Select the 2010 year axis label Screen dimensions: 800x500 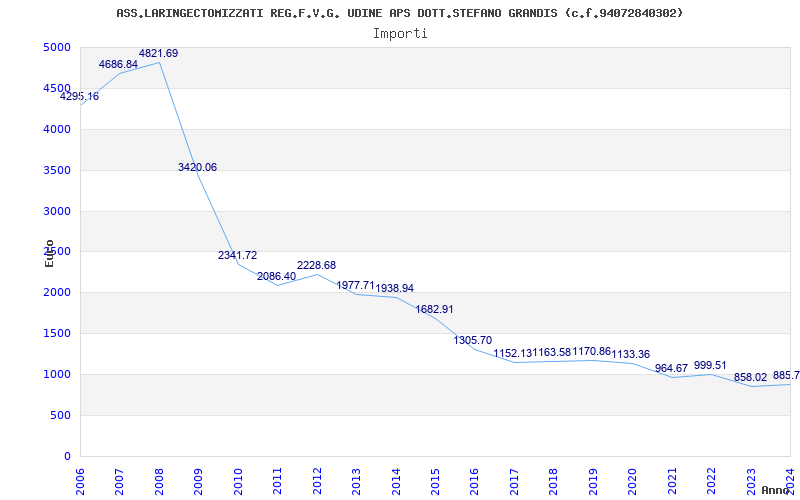pos(238,482)
